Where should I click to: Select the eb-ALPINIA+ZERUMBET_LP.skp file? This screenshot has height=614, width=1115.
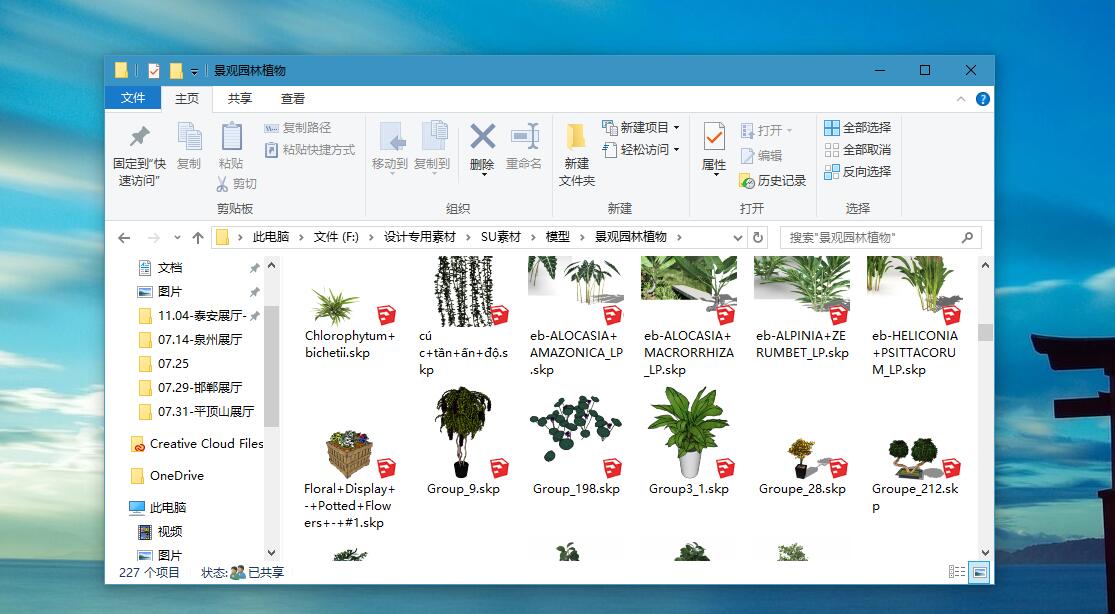802,309
